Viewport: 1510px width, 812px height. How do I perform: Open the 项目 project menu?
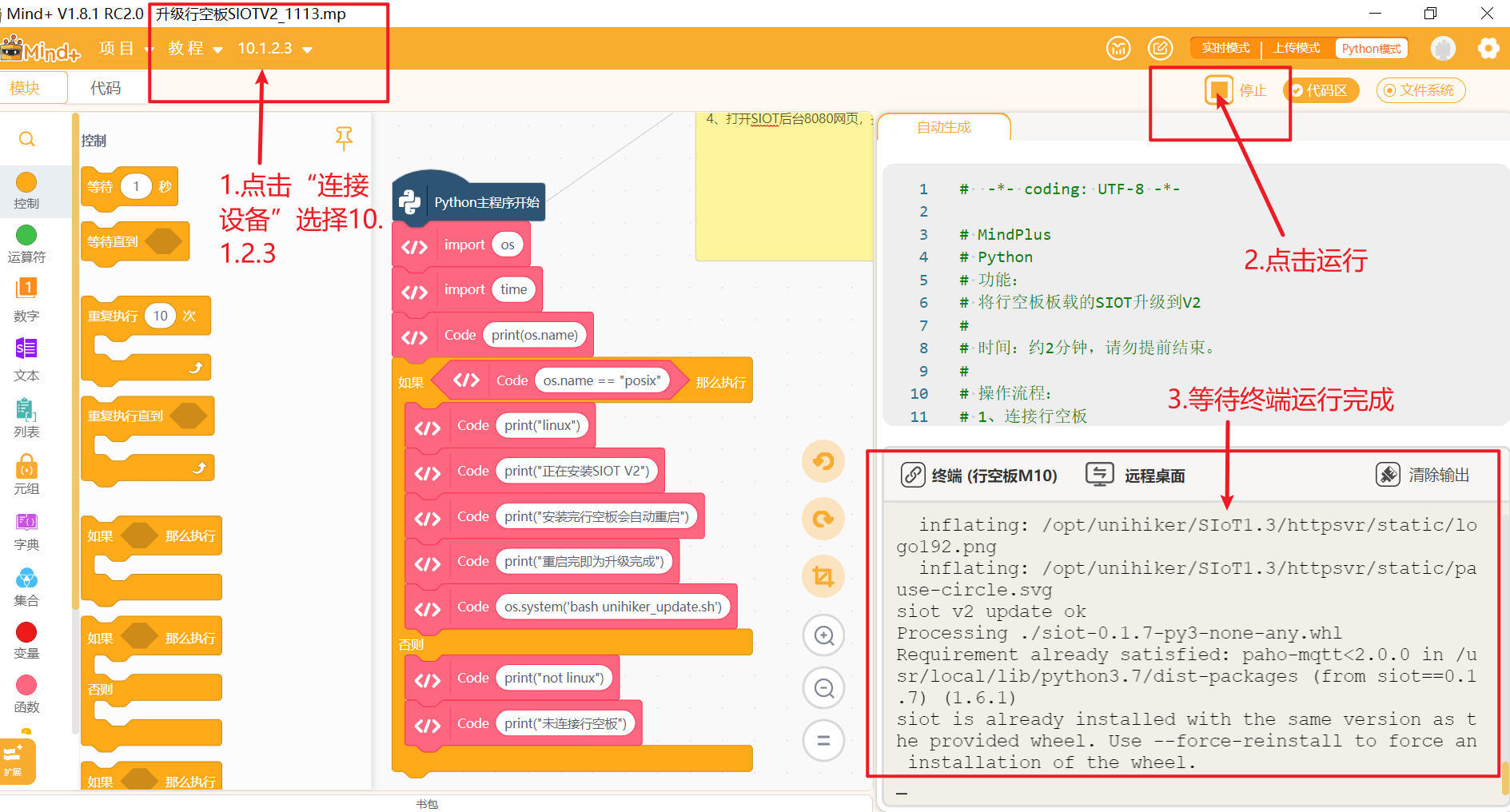pyautogui.click(x=126, y=49)
